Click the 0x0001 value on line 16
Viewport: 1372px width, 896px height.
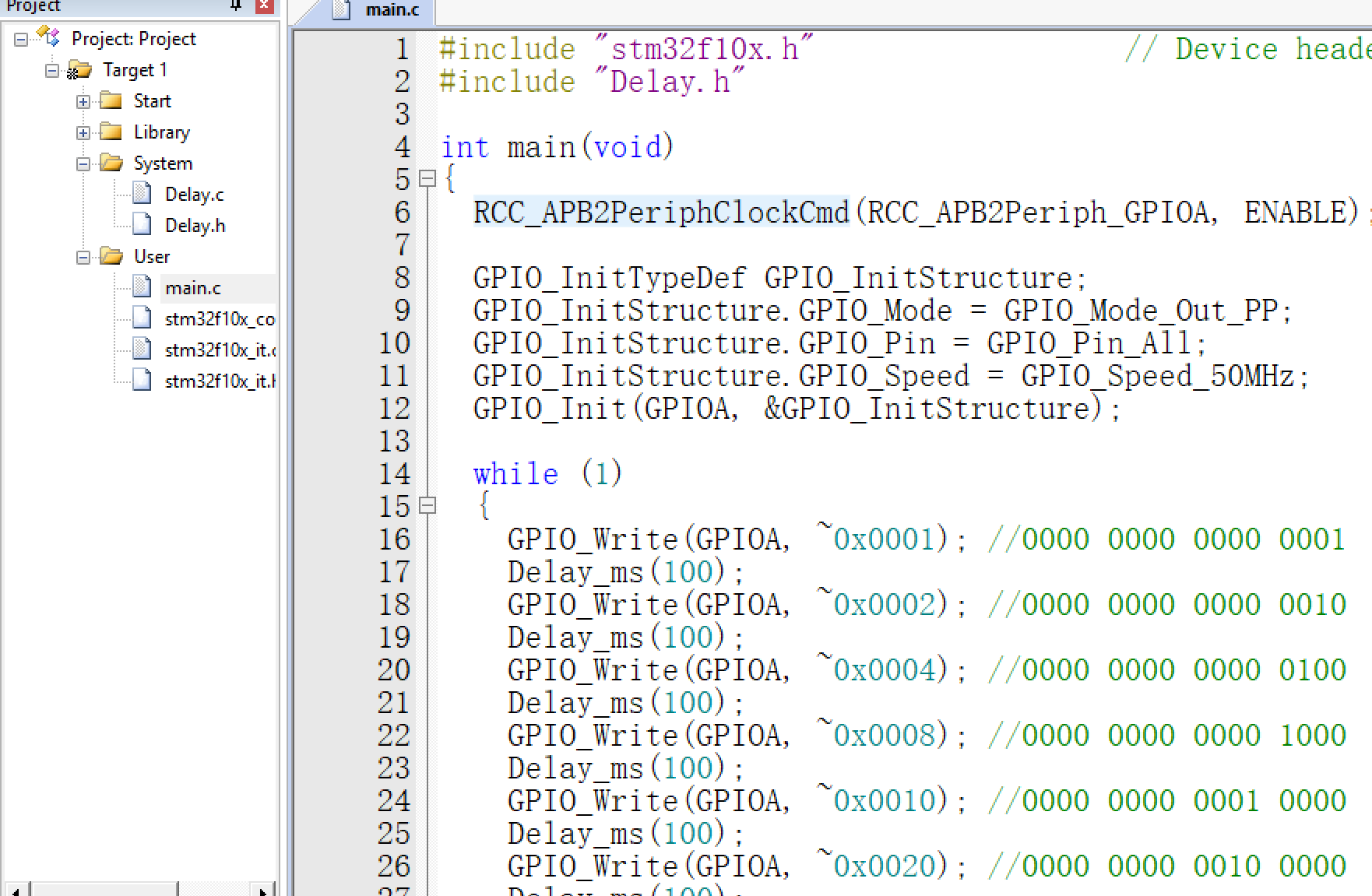coord(883,539)
